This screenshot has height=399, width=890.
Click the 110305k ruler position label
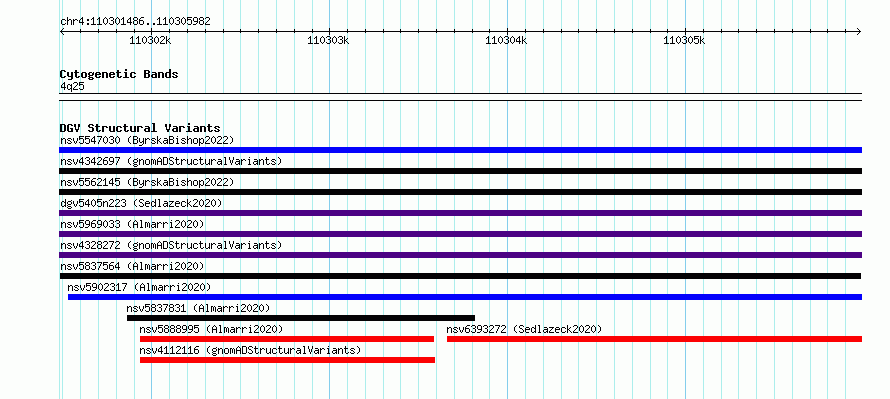pos(684,40)
